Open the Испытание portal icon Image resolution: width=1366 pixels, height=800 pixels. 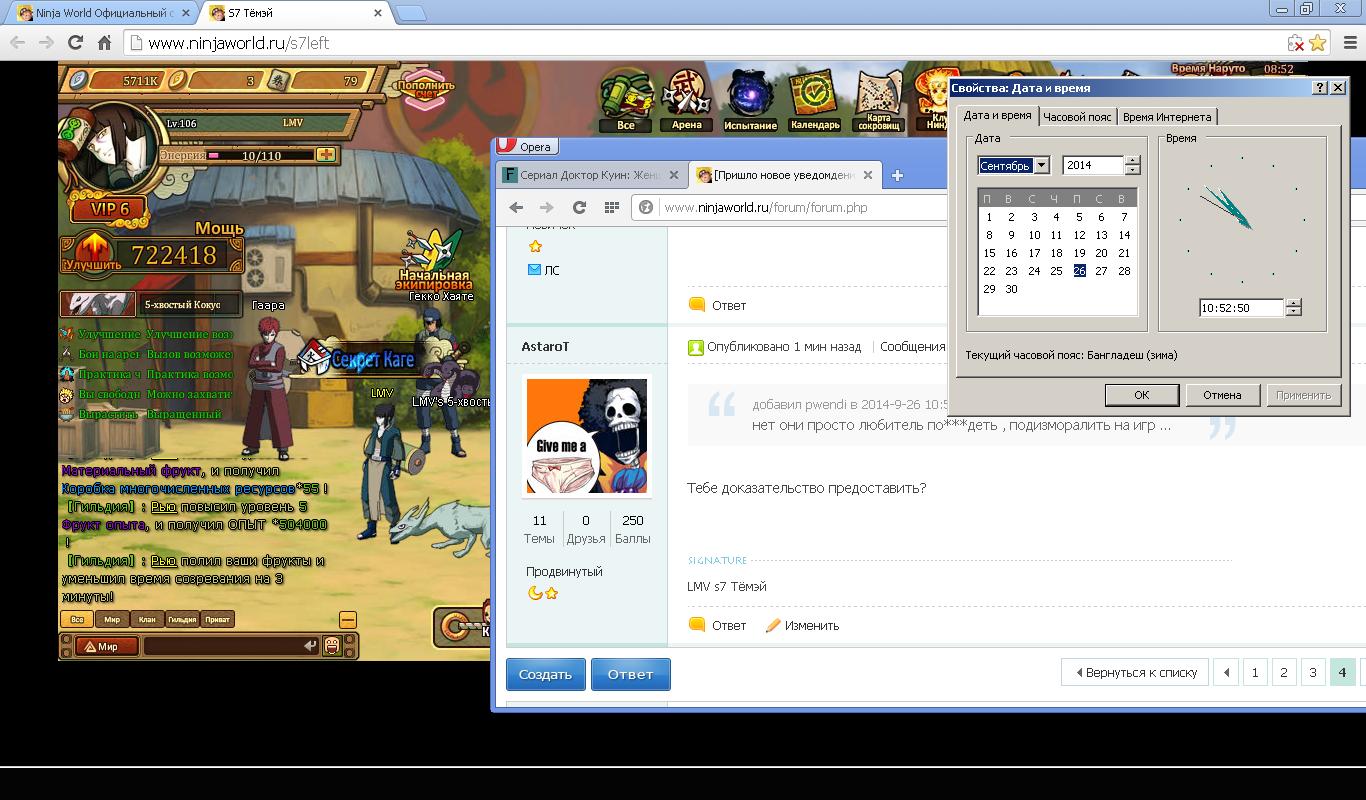(x=750, y=99)
